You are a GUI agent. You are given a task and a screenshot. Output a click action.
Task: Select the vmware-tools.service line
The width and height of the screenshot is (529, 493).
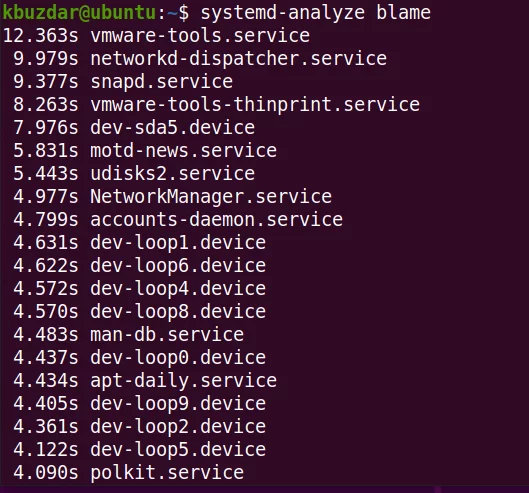tap(156, 35)
